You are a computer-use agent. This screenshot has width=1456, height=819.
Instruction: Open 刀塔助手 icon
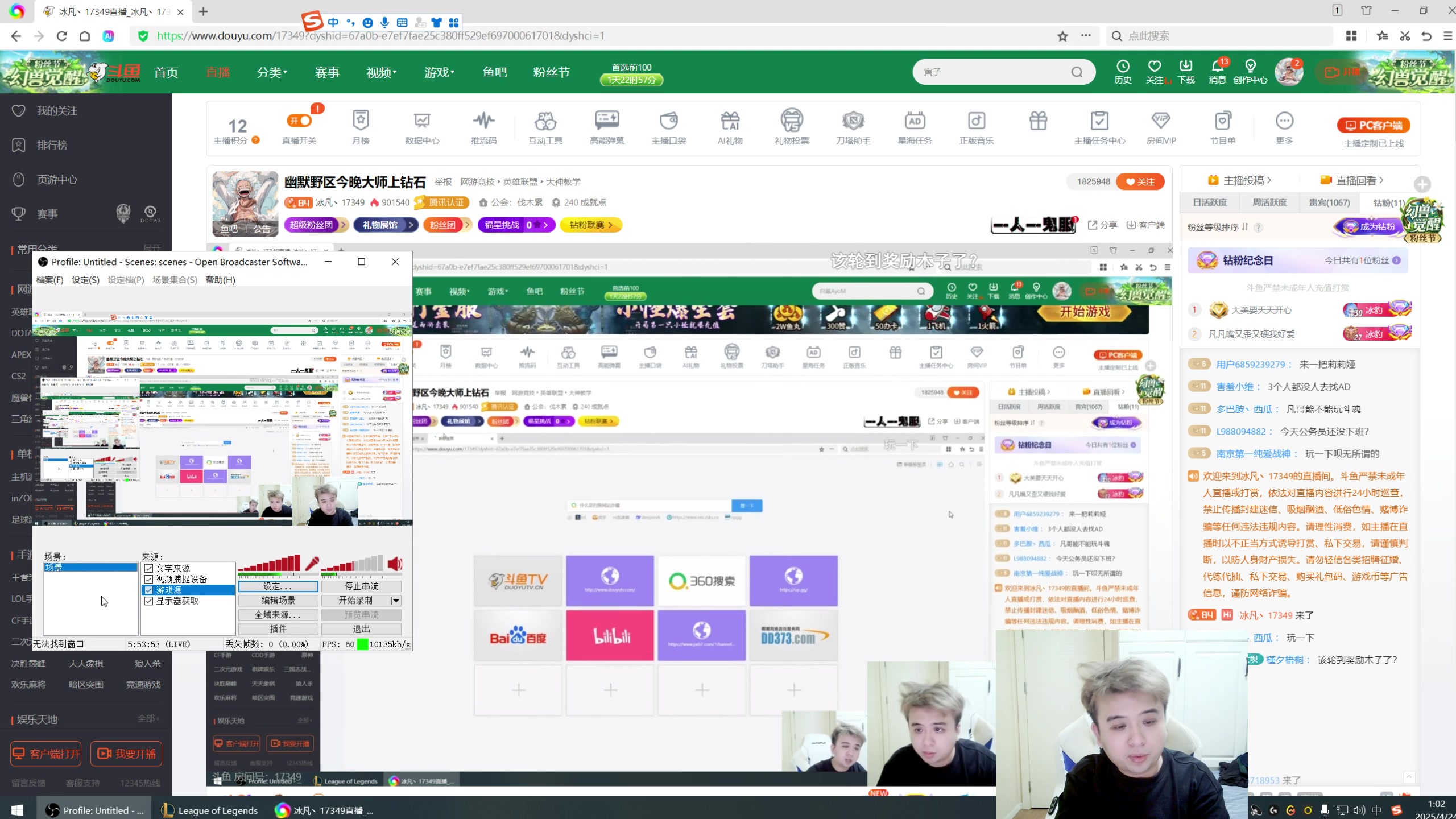pyautogui.click(x=853, y=127)
